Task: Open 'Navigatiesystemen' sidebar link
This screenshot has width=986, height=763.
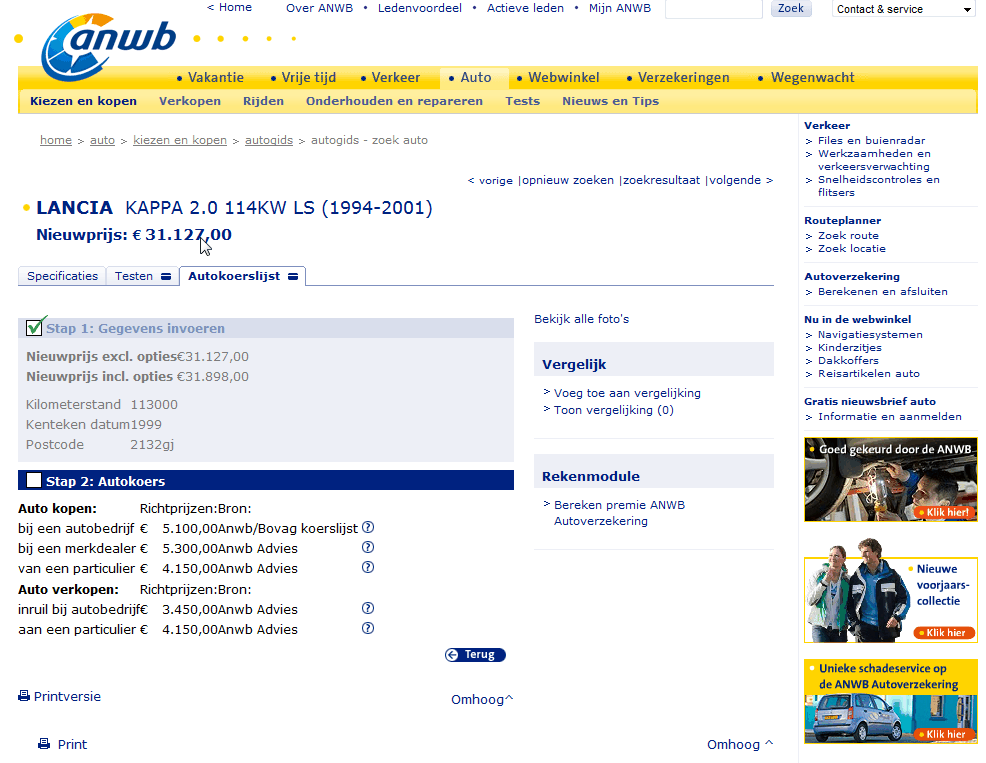Action: (870, 335)
